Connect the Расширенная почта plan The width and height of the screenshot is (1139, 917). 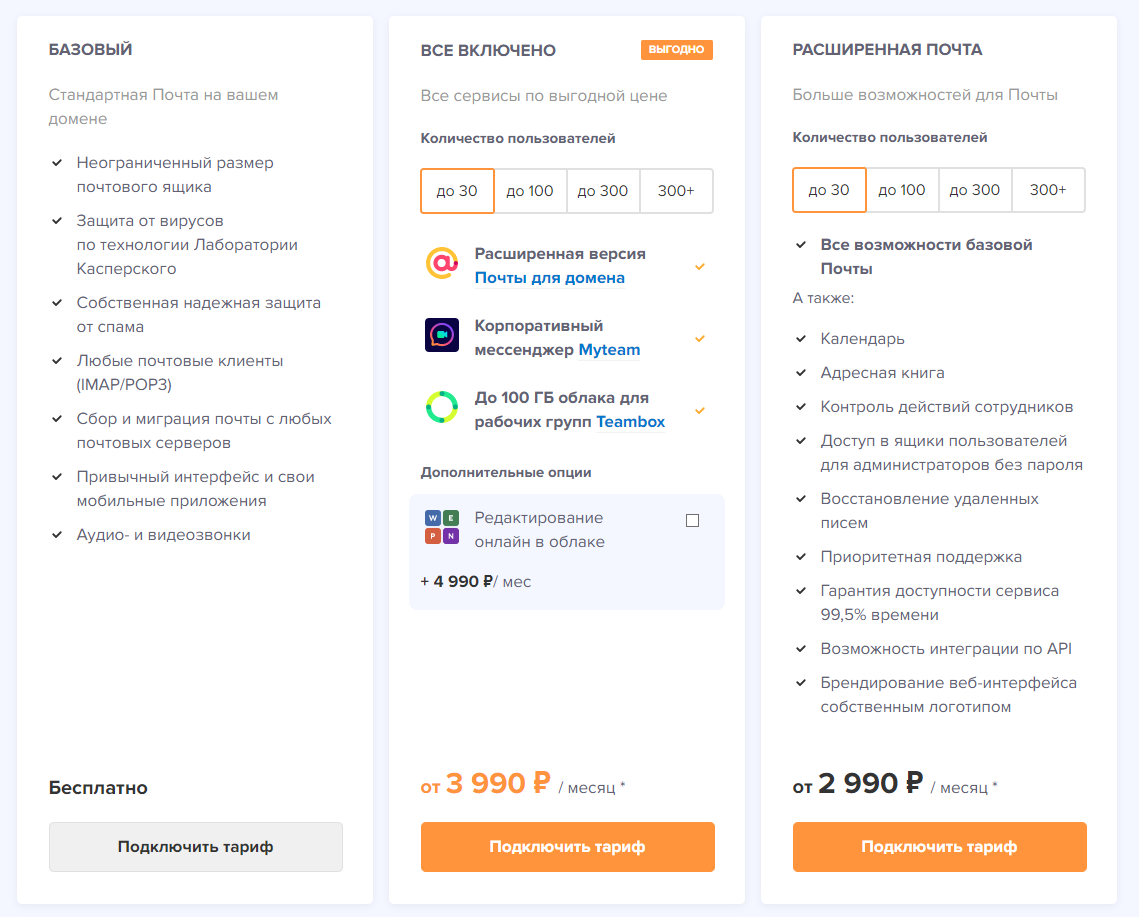click(x=940, y=847)
